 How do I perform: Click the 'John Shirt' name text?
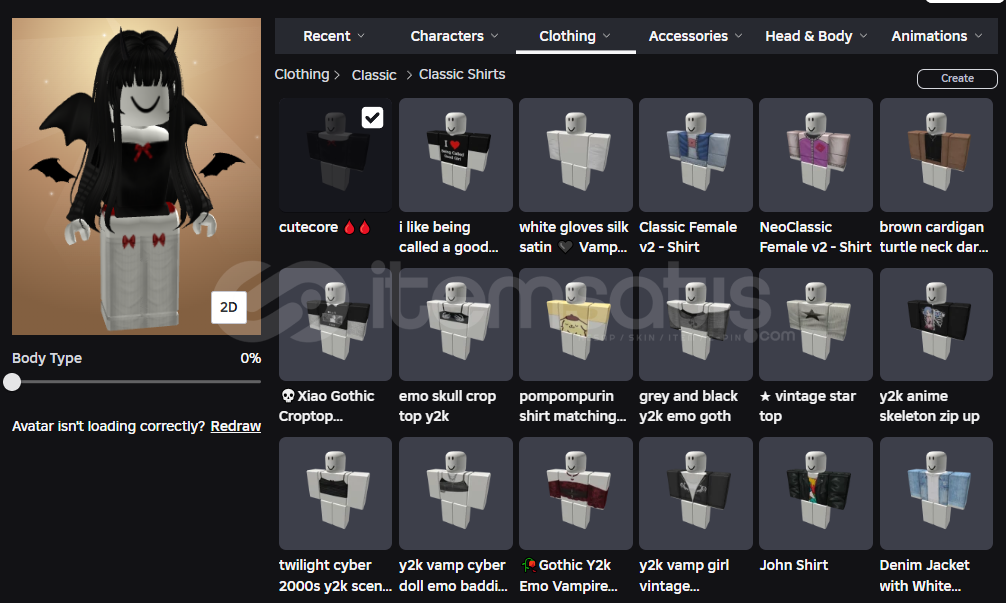tap(794, 565)
